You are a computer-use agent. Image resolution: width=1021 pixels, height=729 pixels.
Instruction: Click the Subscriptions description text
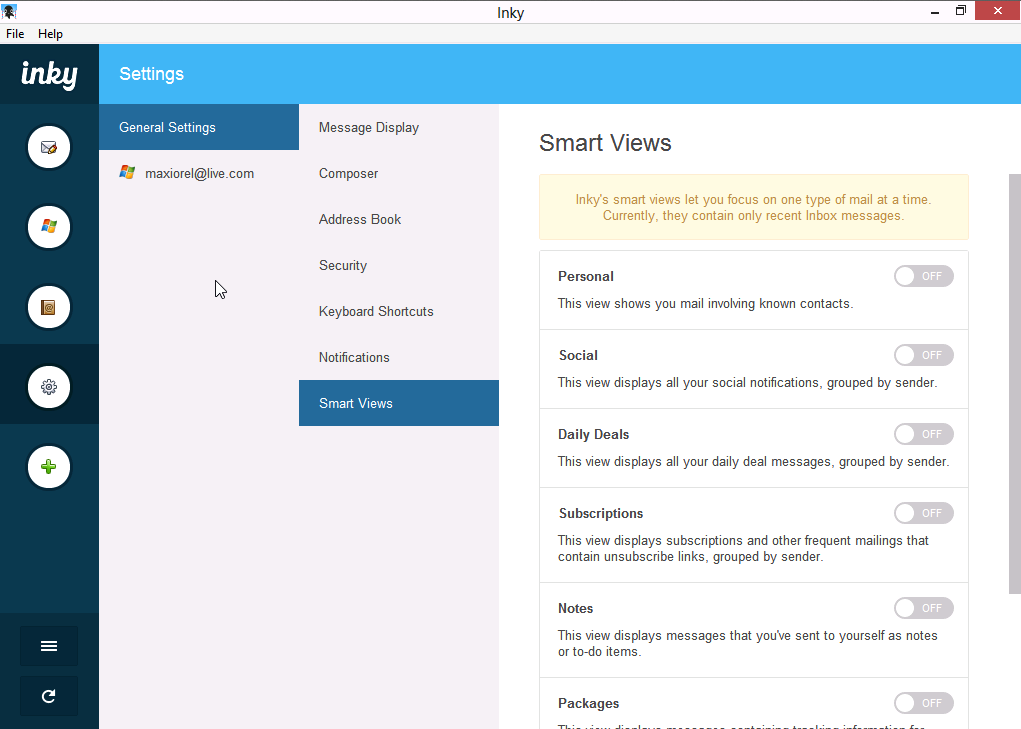click(x=743, y=549)
